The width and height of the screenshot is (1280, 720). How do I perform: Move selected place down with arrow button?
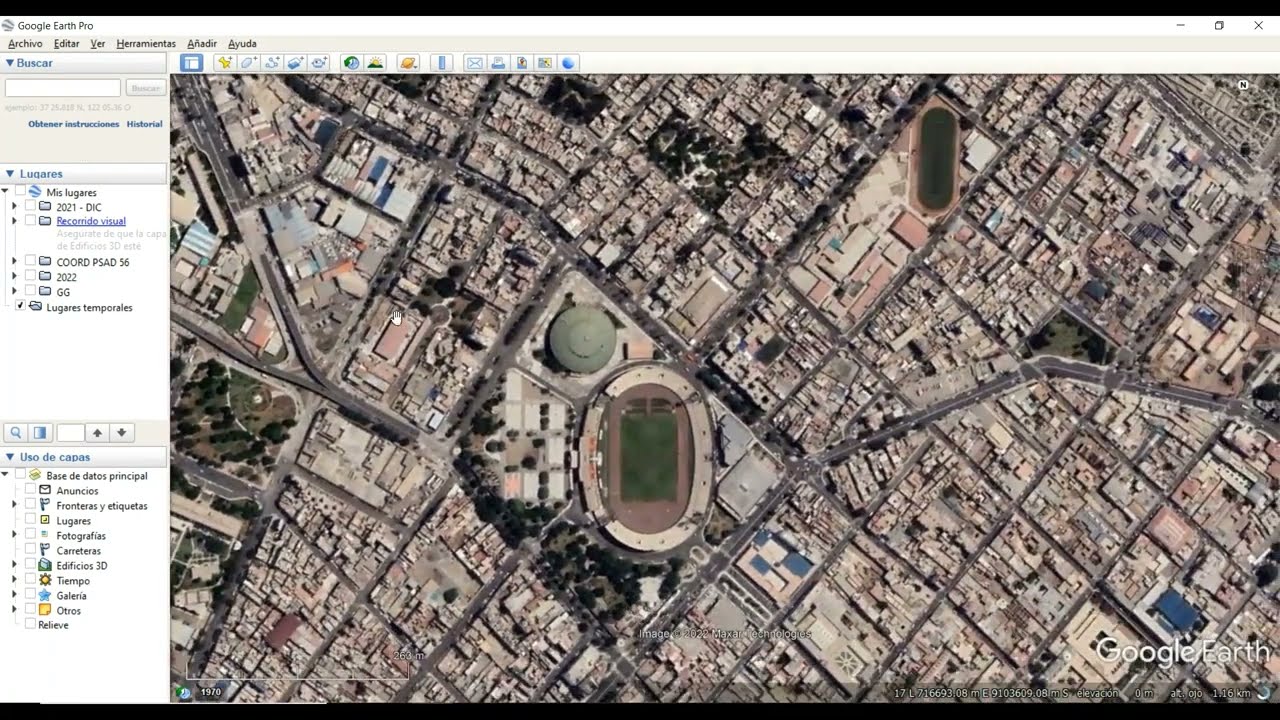[x=121, y=433]
